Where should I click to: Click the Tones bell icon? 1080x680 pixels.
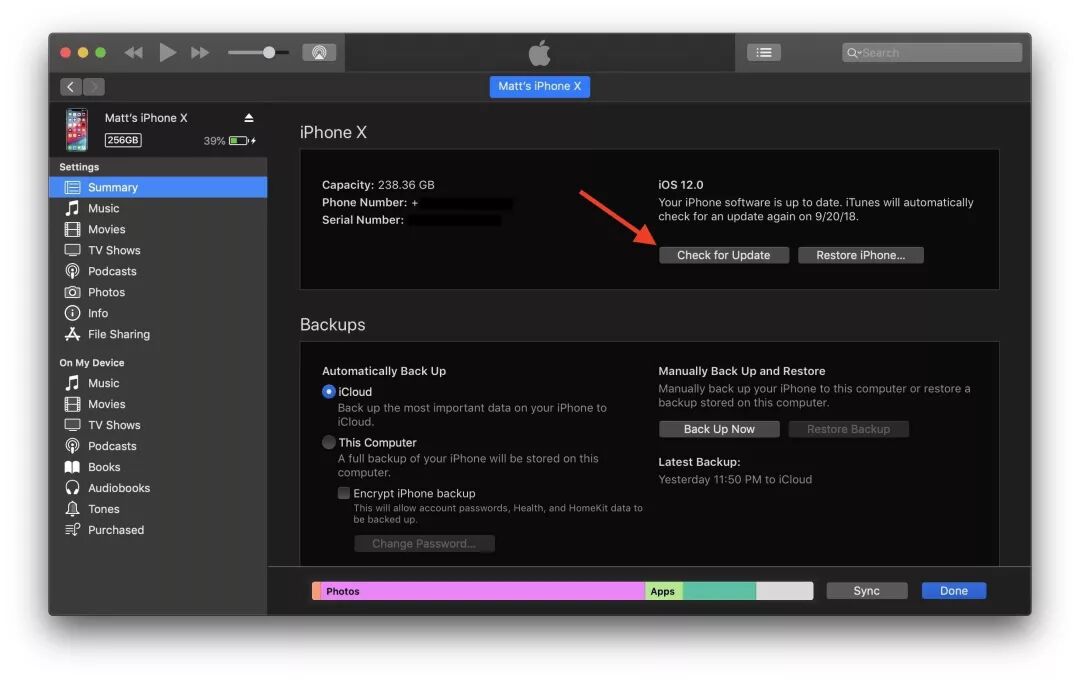pyautogui.click(x=72, y=509)
